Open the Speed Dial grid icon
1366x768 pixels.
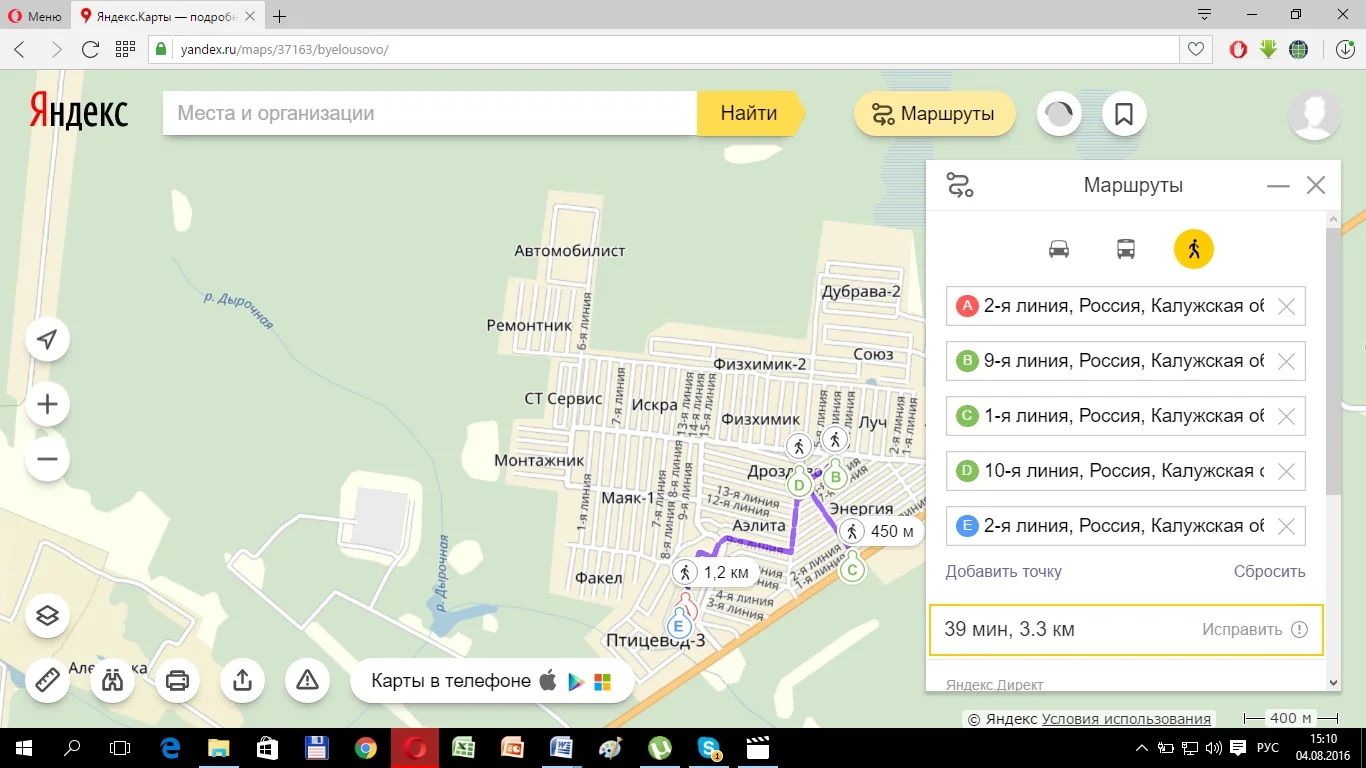[x=125, y=49]
